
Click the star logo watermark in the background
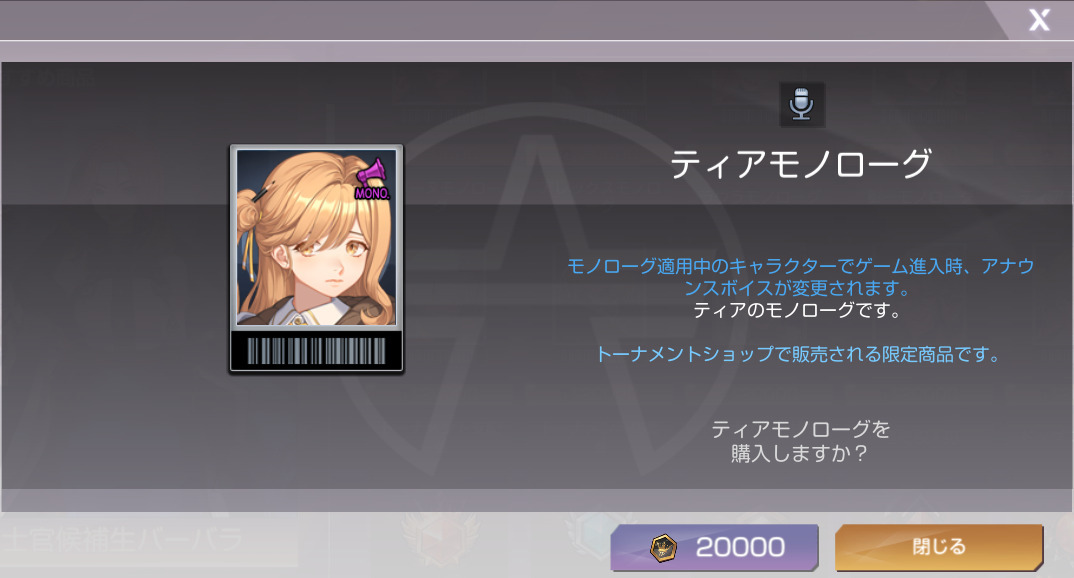click(x=534, y=288)
